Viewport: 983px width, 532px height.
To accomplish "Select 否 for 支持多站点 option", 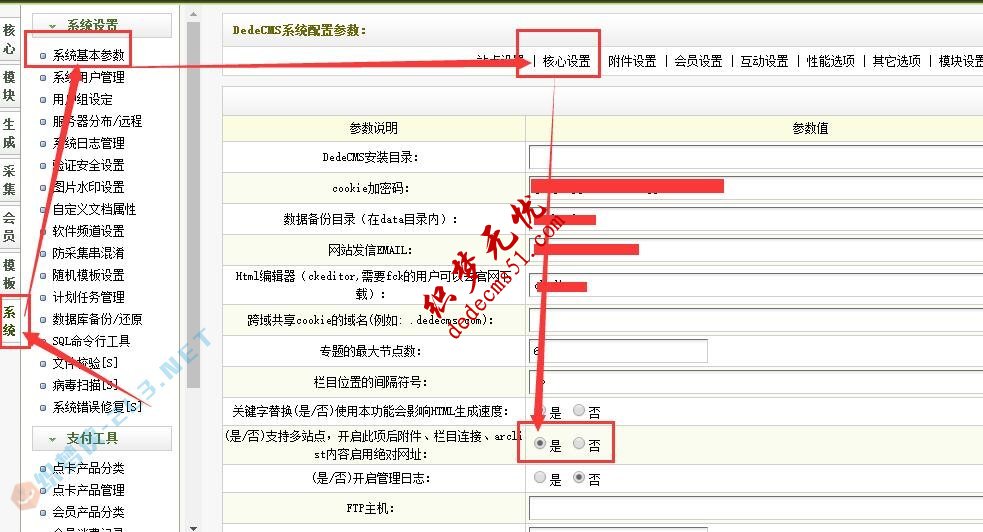I will click(579, 444).
